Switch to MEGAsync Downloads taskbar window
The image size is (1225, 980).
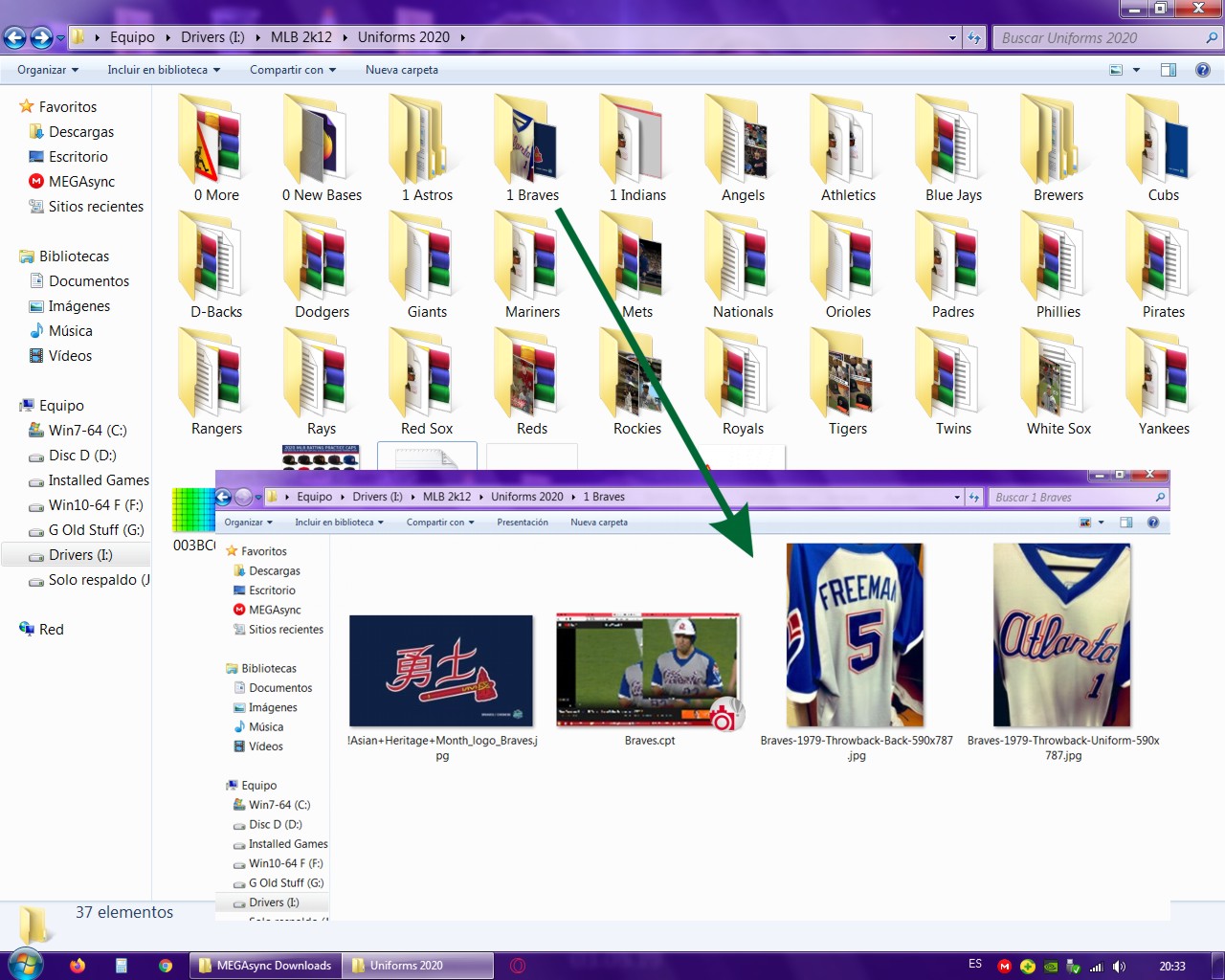pos(264,966)
